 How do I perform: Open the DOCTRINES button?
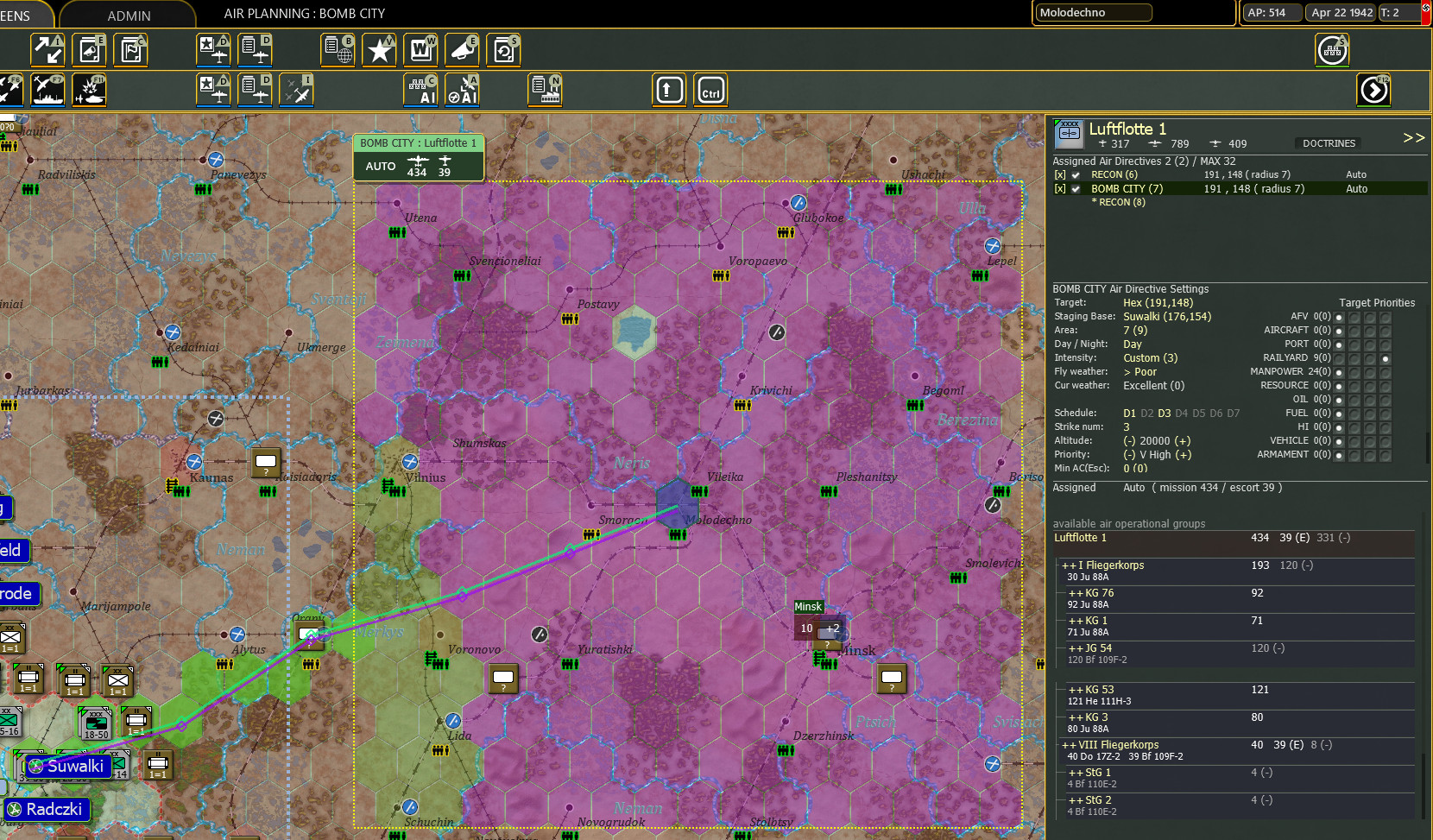pos(1329,144)
